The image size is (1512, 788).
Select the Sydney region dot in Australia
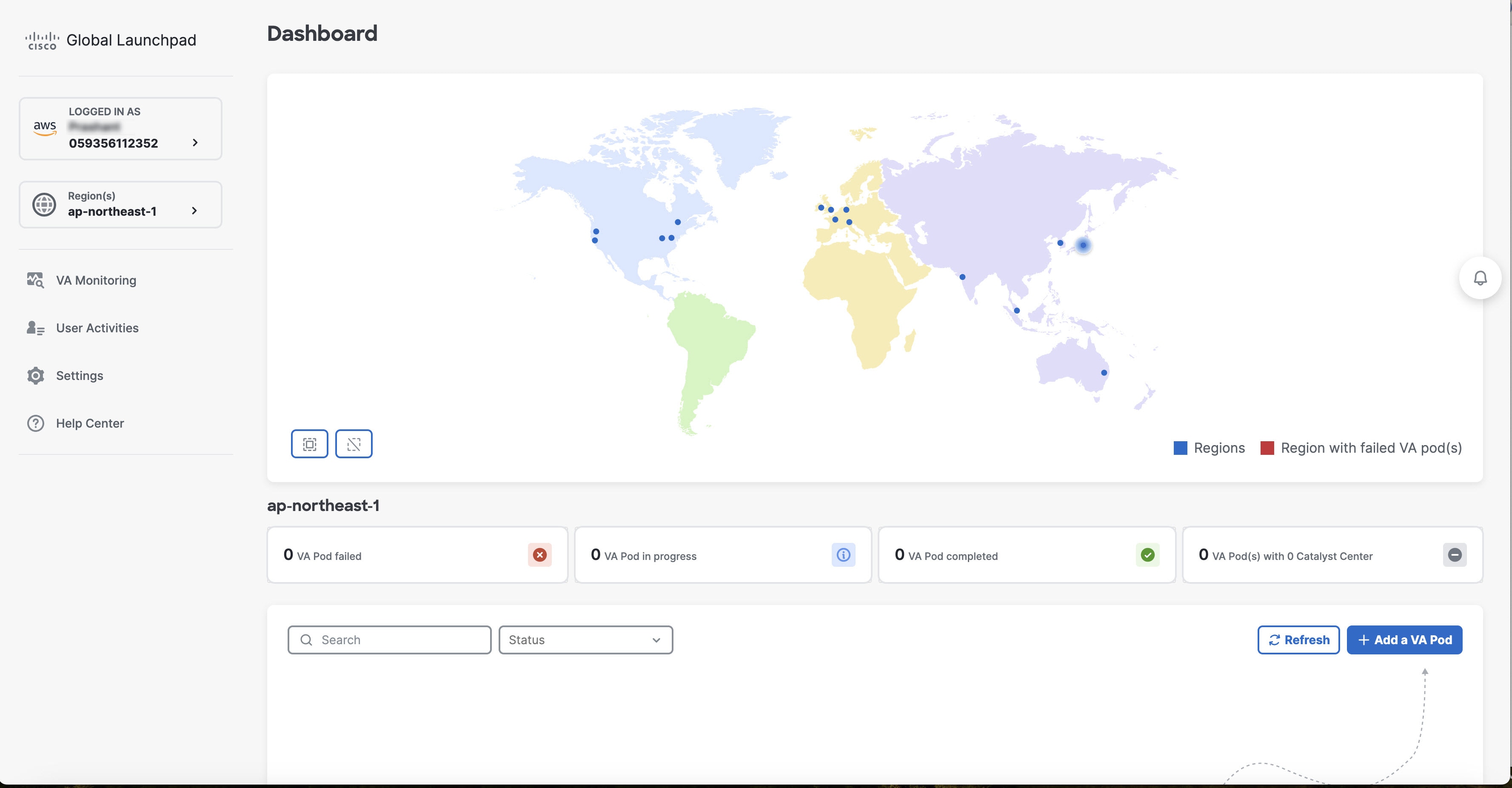[1104, 372]
